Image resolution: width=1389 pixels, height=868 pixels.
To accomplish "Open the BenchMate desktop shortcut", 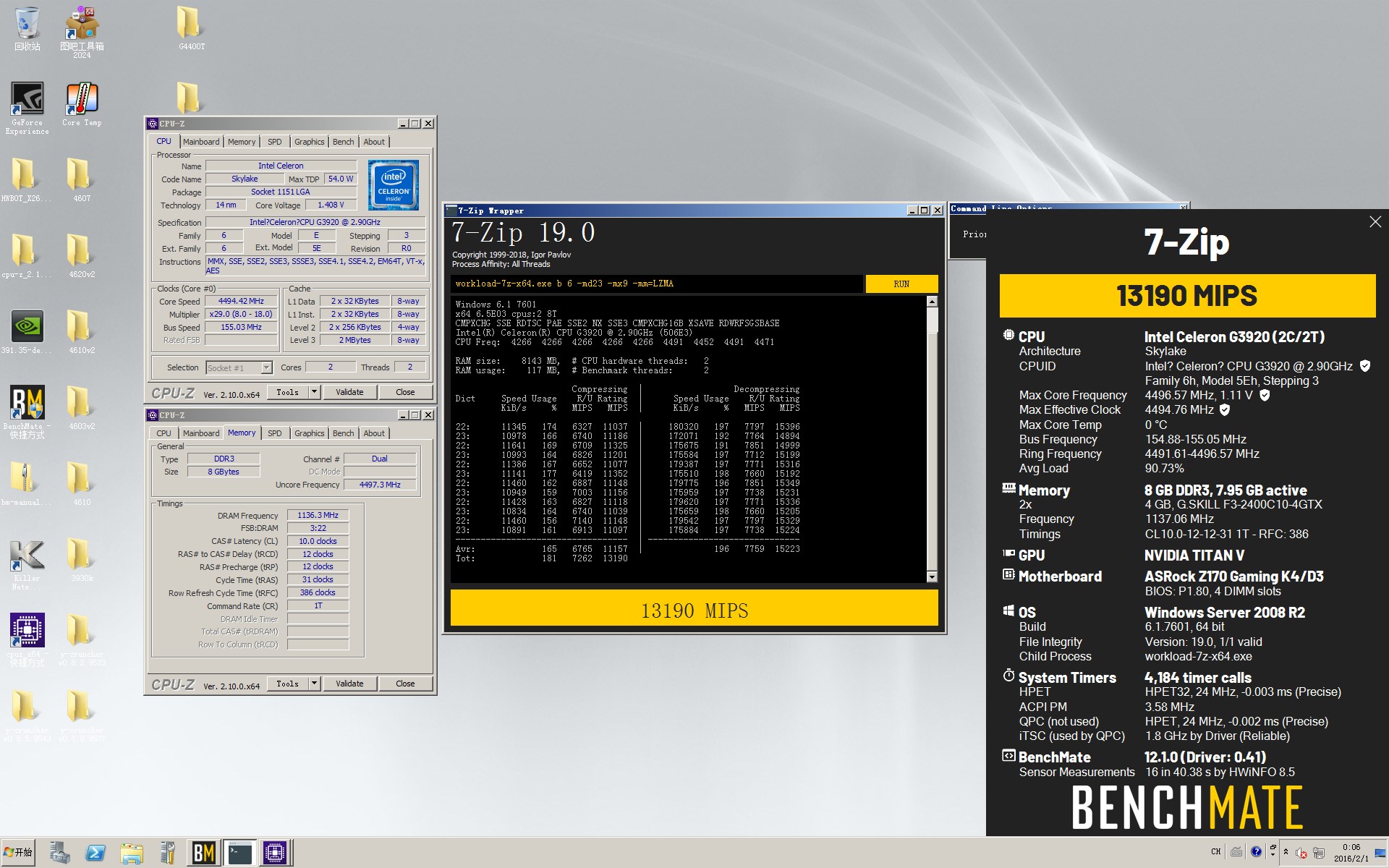I will pos(27,412).
